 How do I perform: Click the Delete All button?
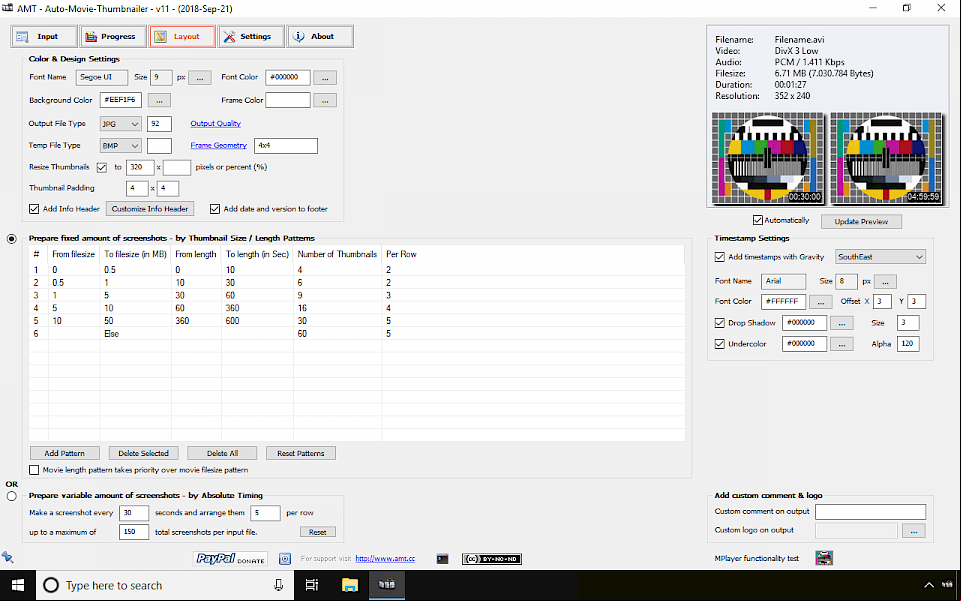(222, 453)
